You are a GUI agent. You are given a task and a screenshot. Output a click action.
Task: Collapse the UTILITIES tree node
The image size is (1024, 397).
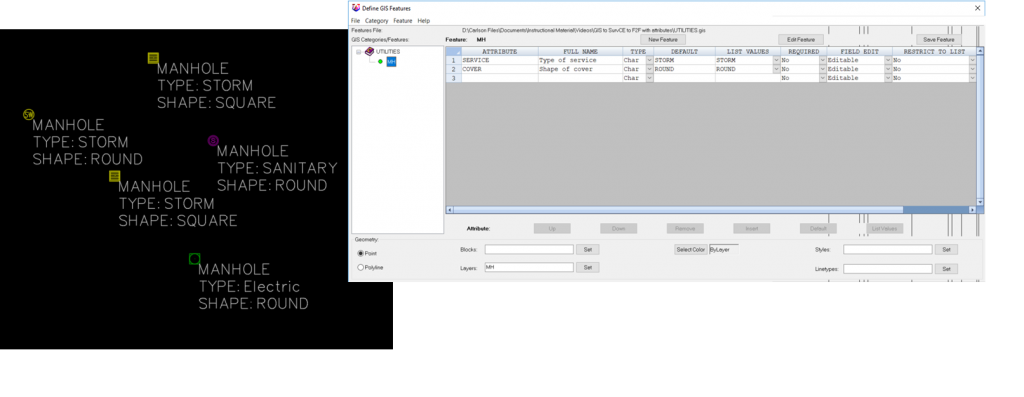click(359, 52)
